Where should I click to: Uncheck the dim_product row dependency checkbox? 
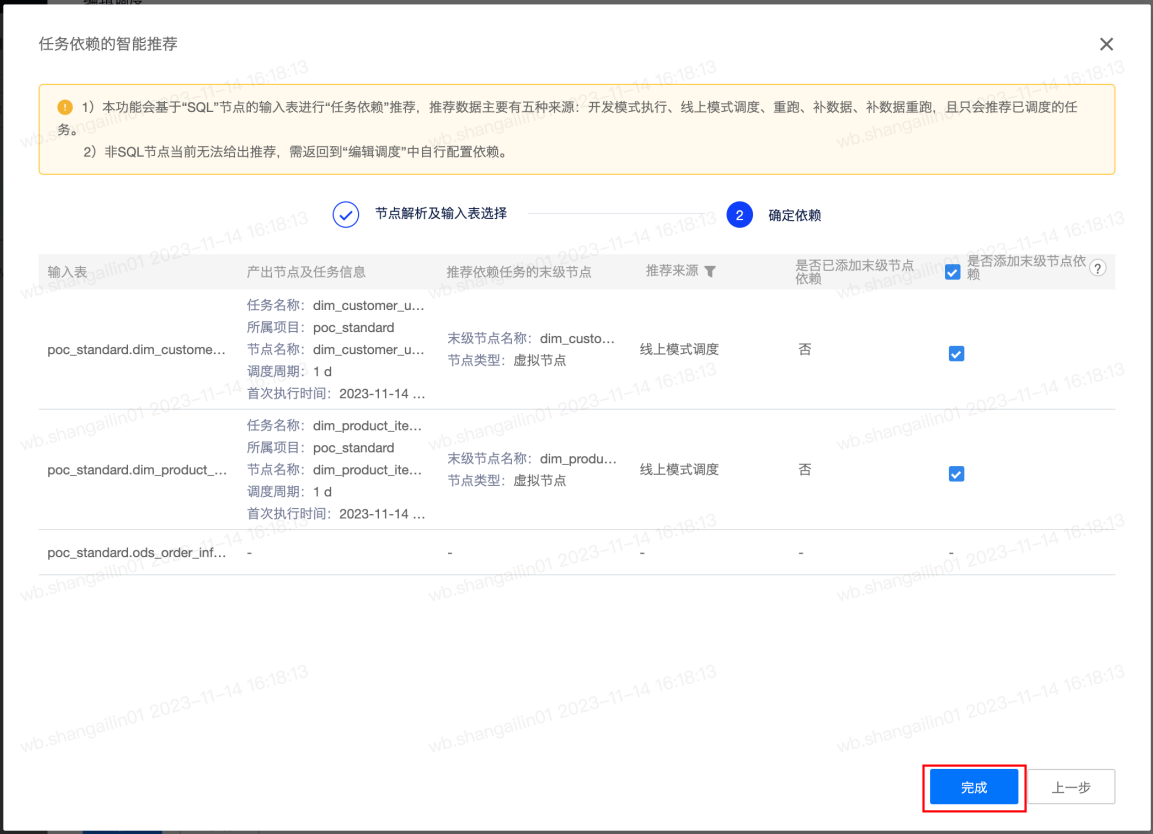956,474
